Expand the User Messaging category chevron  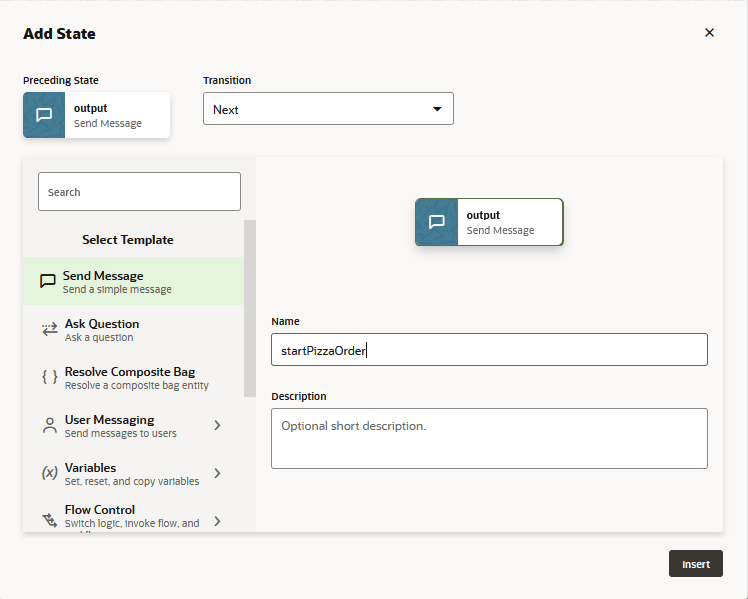pos(218,425)
